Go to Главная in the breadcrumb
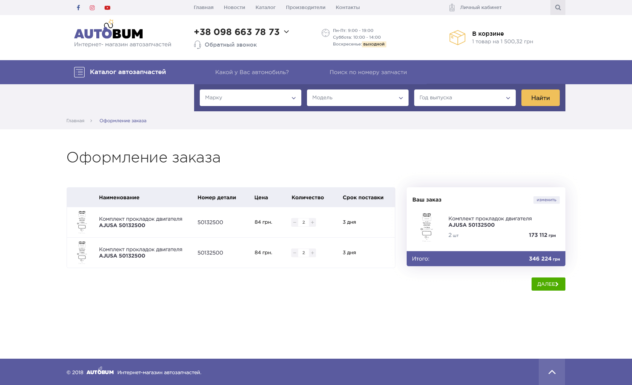Screen dimensions: 632x385 [75, 121]
